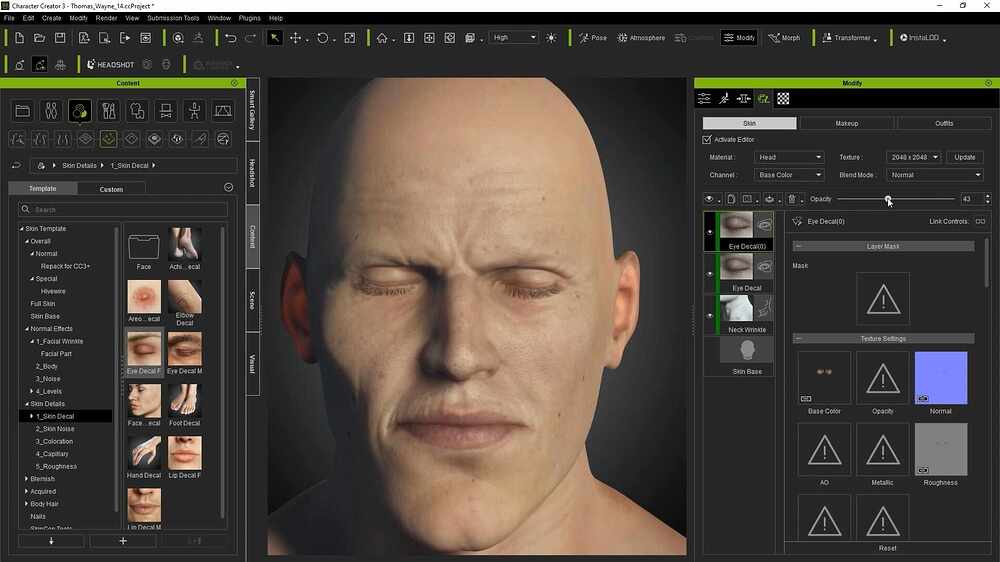Click the delete layer trash icon

click(x=792, y=199)
